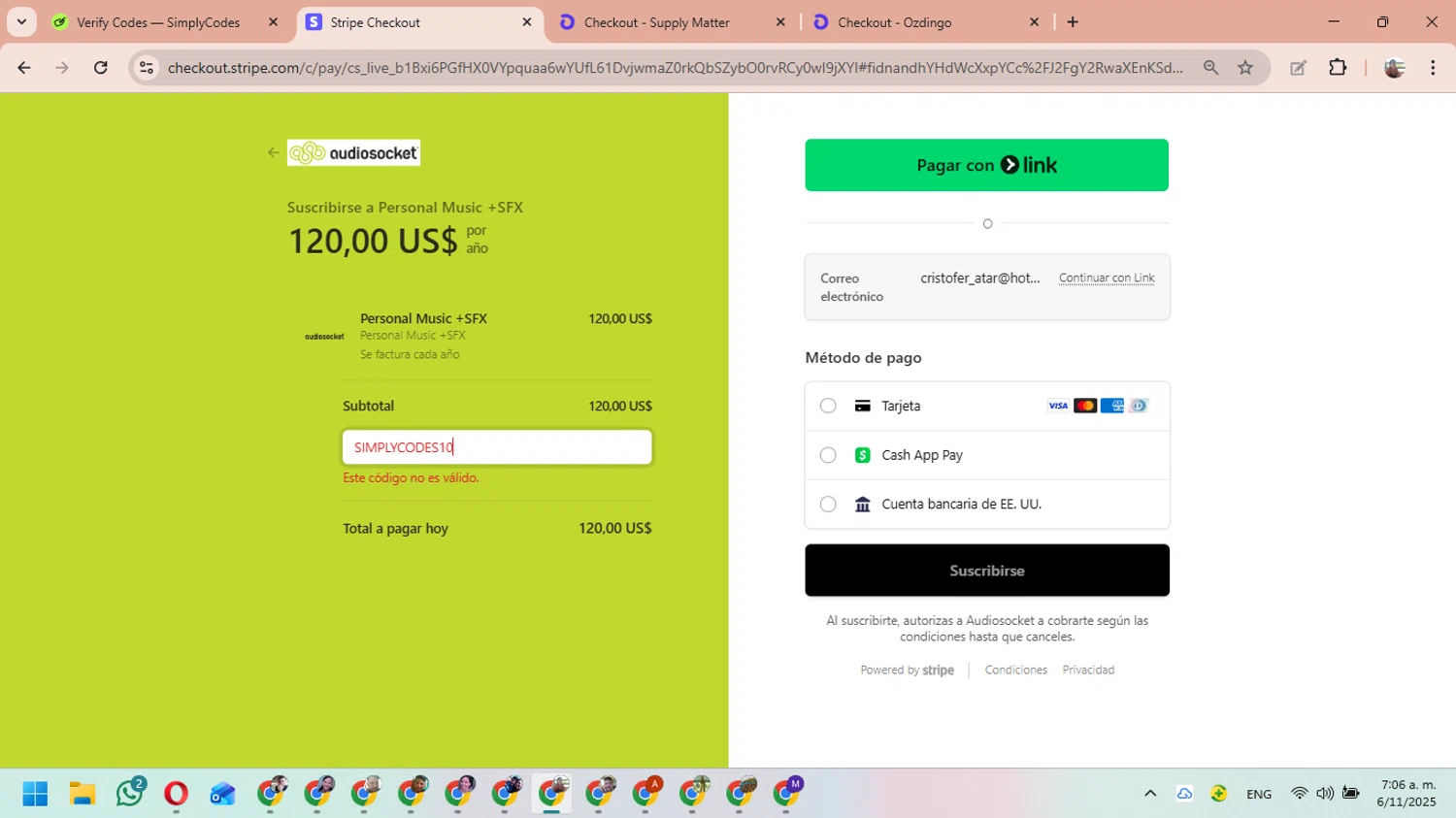The width and height of the screenshot is (1456, 818).
Task: Click the ENG language indicator
Action: pyautogui.click(x=1259, y=794)
